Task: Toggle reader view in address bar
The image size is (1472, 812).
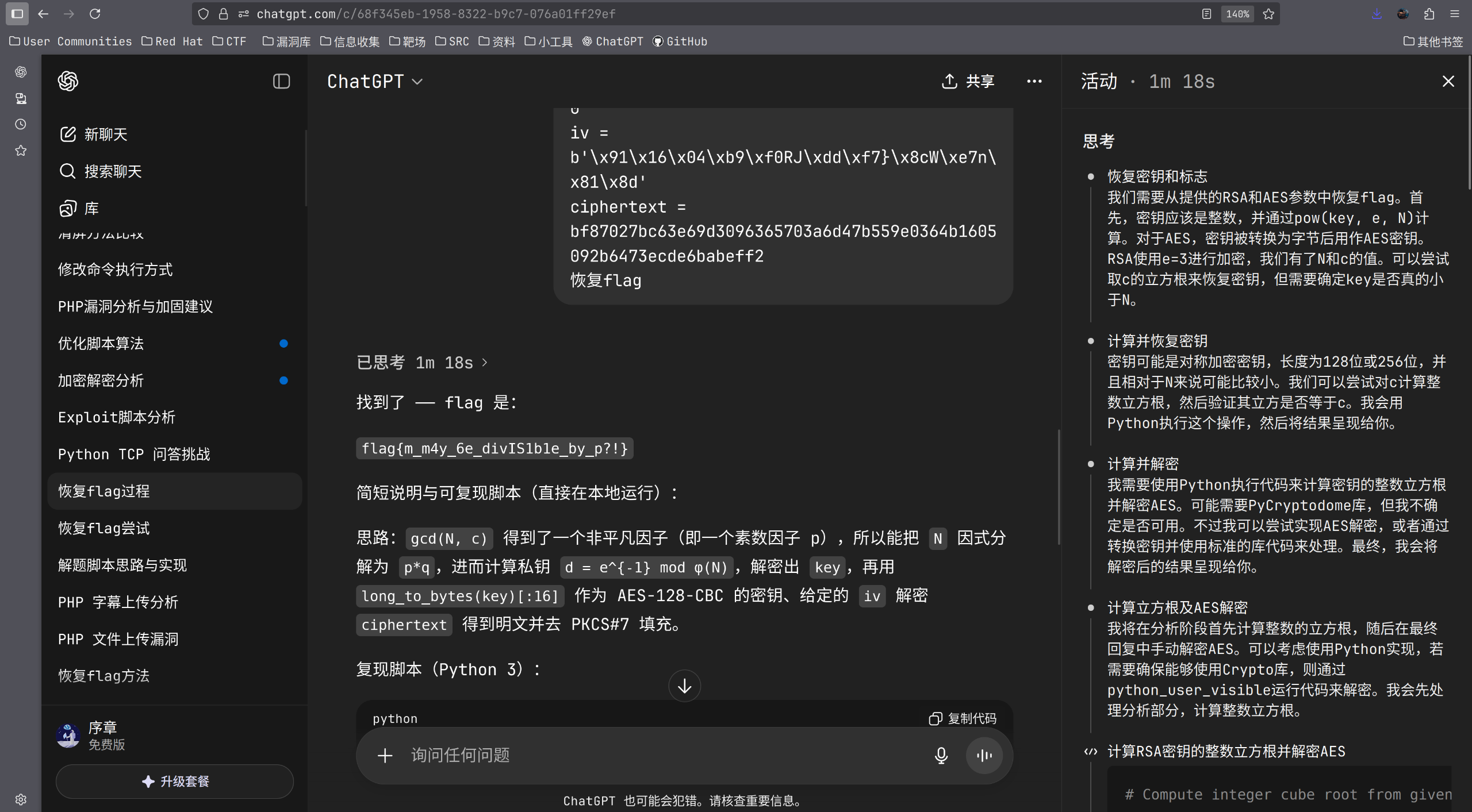Action: coord(1206,14)
